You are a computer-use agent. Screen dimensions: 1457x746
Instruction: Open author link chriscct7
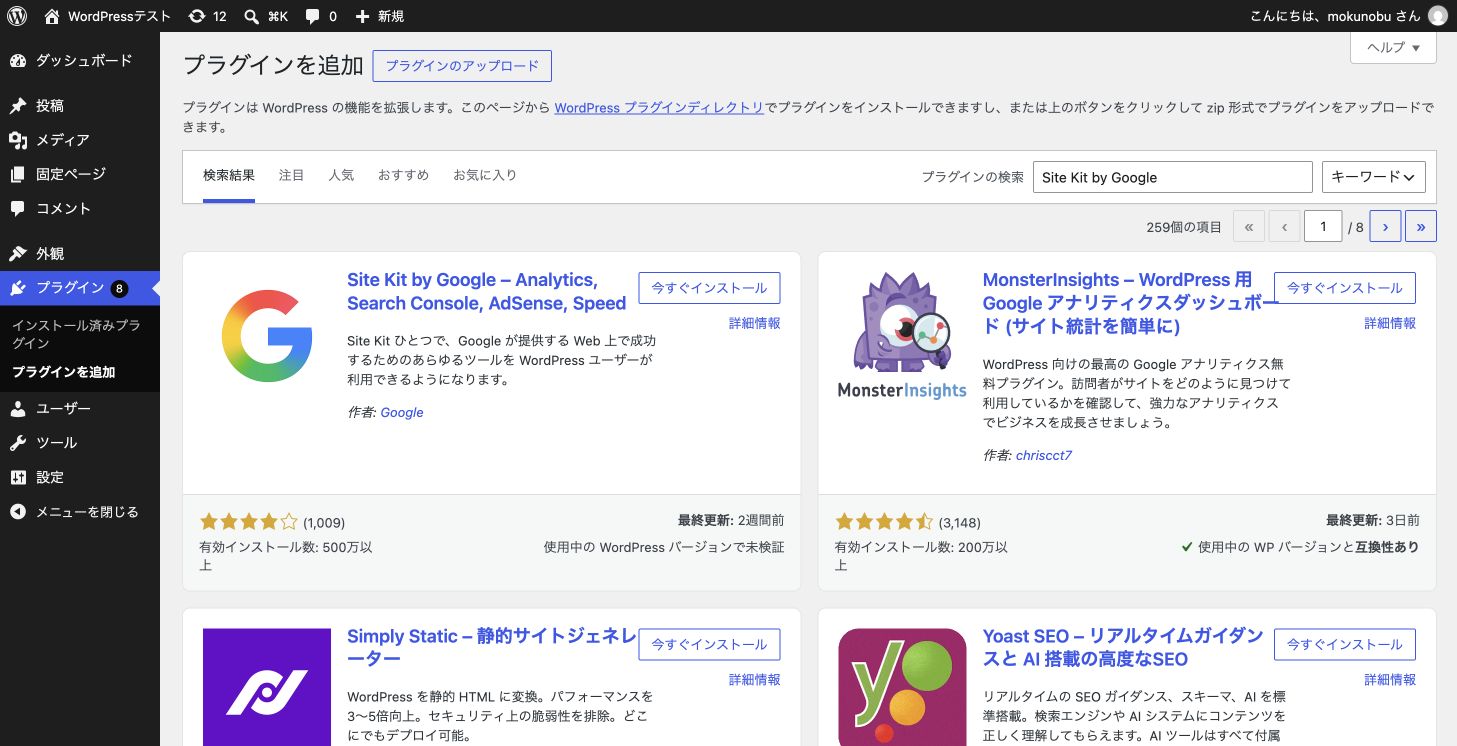pyautogui.click(x=1044, y=455)
